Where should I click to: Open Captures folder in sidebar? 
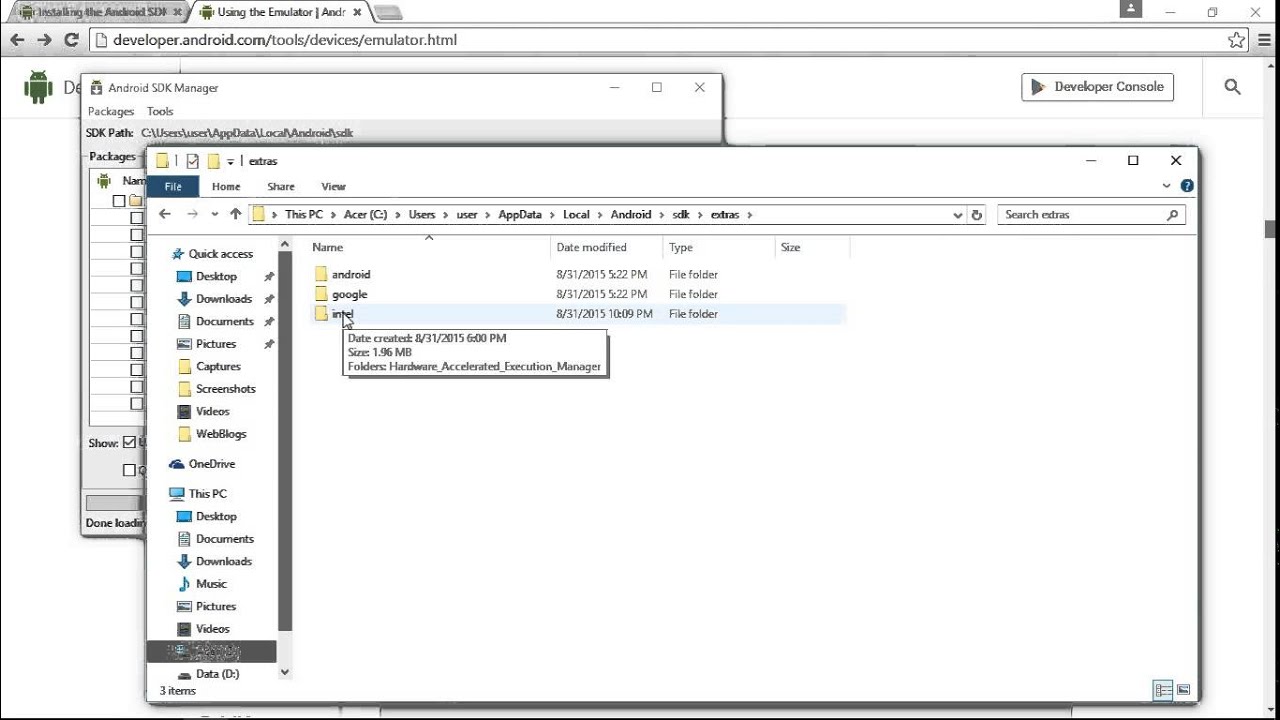pos(218,367)
